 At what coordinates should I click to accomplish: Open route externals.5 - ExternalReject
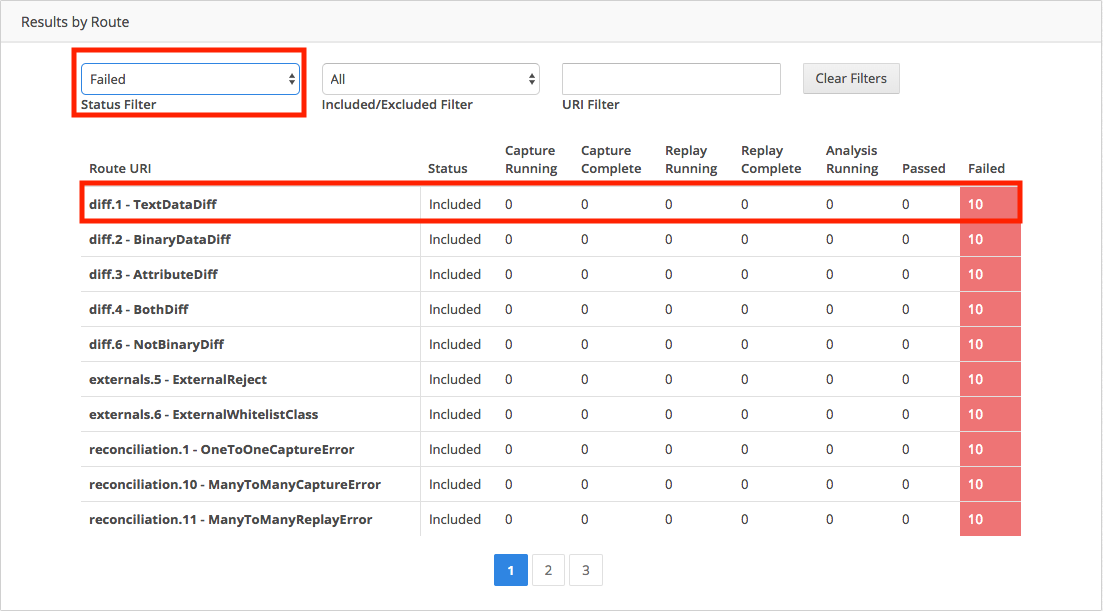(178, 380)
